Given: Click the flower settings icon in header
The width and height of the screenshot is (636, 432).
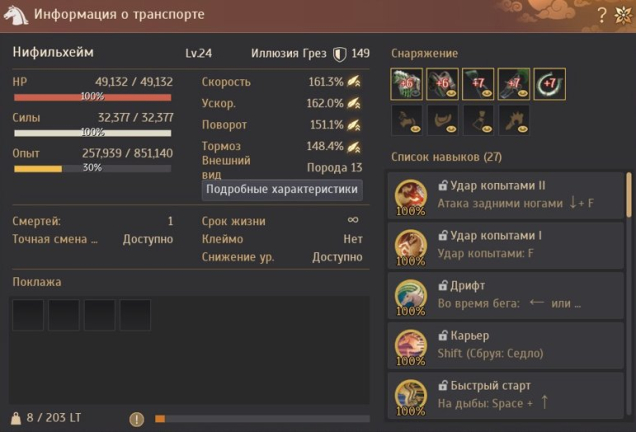Looking at the screenshot, I should pos(623,15).
